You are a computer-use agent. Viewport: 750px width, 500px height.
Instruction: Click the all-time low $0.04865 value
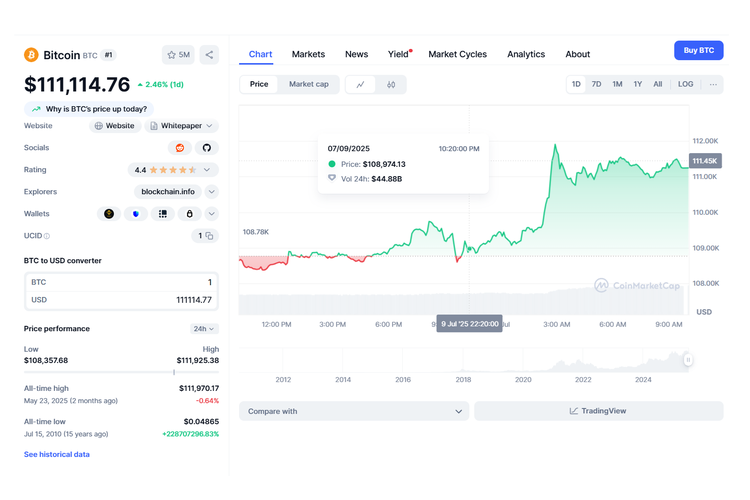pyautogui.click(x=201, y=422)
